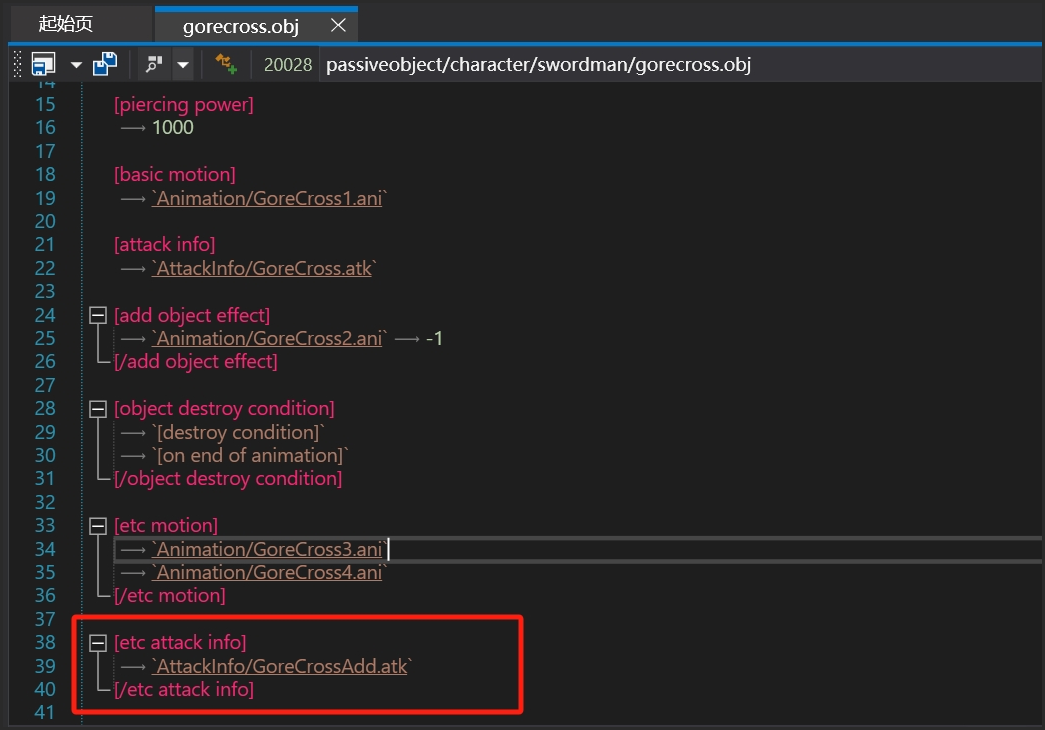Collapse the [etc motion] block
This screenshot has width=1045, height=730.
click(98, 526)
